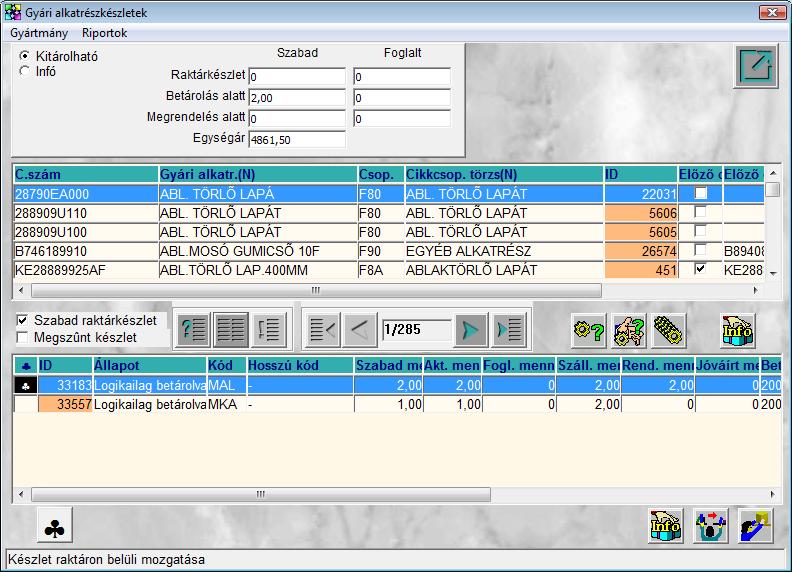Sort by C.szám column header
Screen dimensions: 792x572
click(x=86, y=174)
